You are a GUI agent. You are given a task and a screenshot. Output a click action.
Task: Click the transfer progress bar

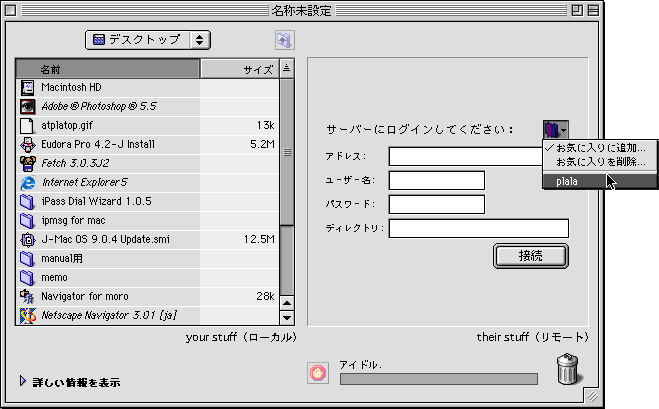(x=439, y=379)
